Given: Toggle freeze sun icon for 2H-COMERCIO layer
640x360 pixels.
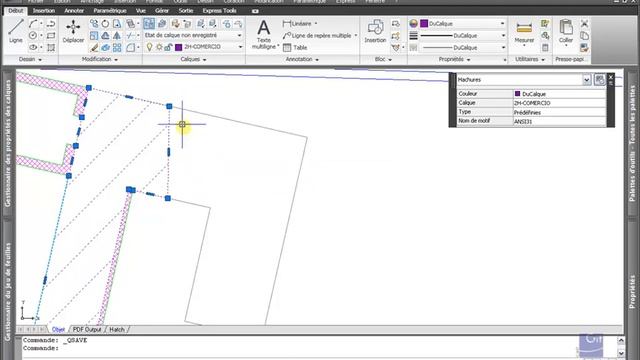Looking at the screenshot, I should [159, 47].
